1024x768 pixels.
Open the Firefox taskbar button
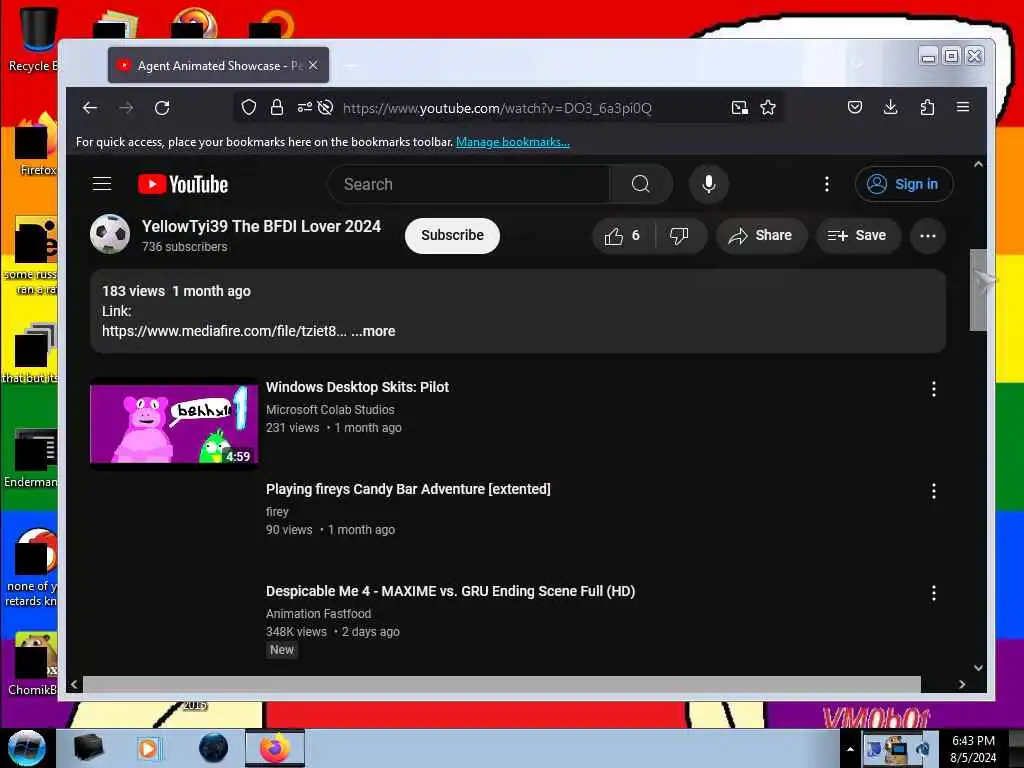pyautogui.click(x=275, y=748)
